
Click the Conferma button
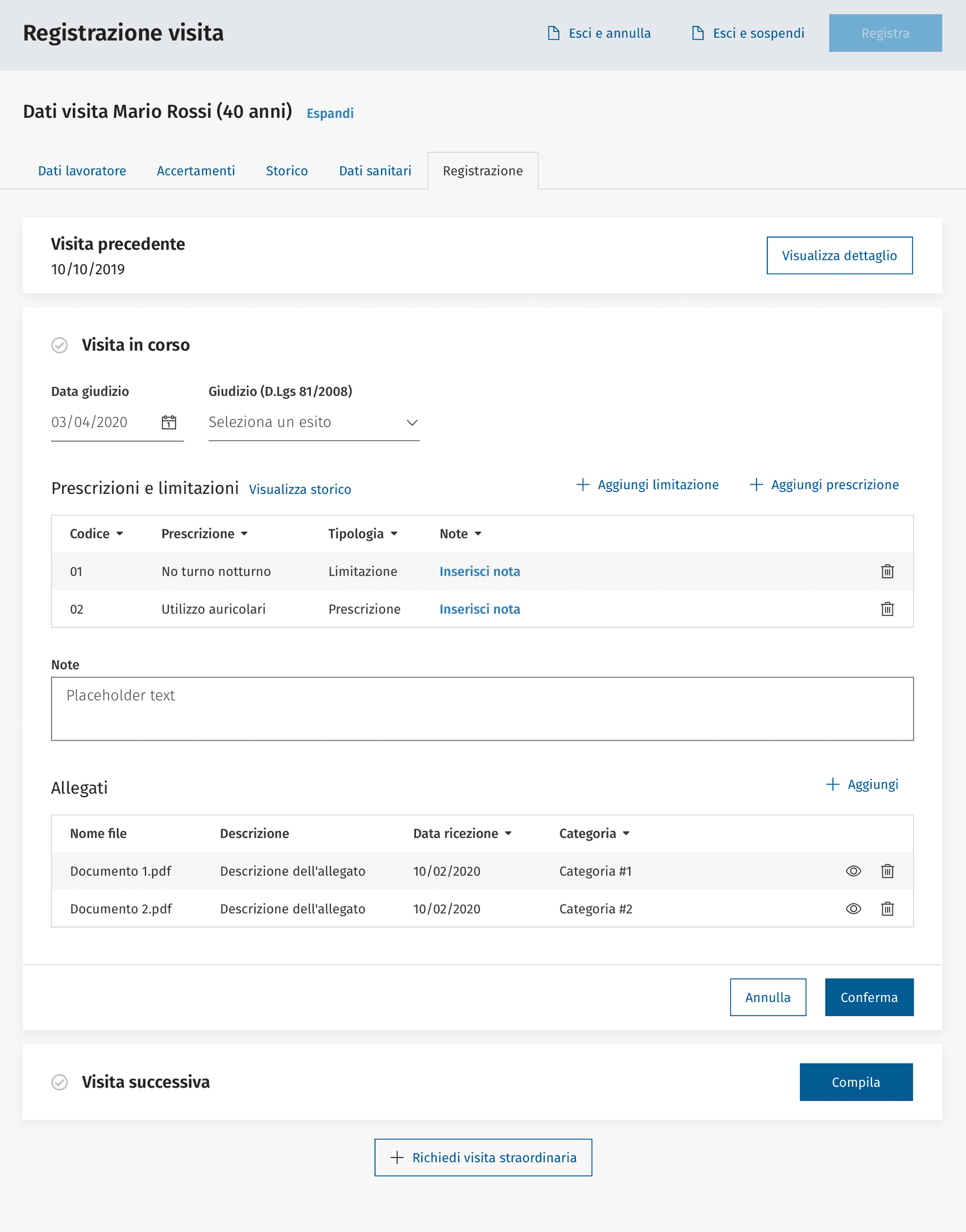869,997
